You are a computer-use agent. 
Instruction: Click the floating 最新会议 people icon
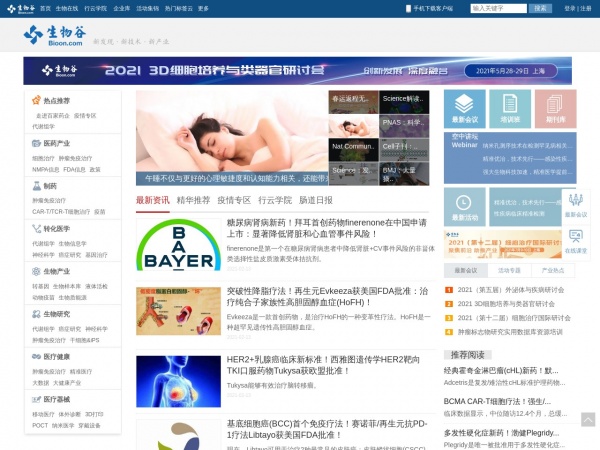pos(576,200)
